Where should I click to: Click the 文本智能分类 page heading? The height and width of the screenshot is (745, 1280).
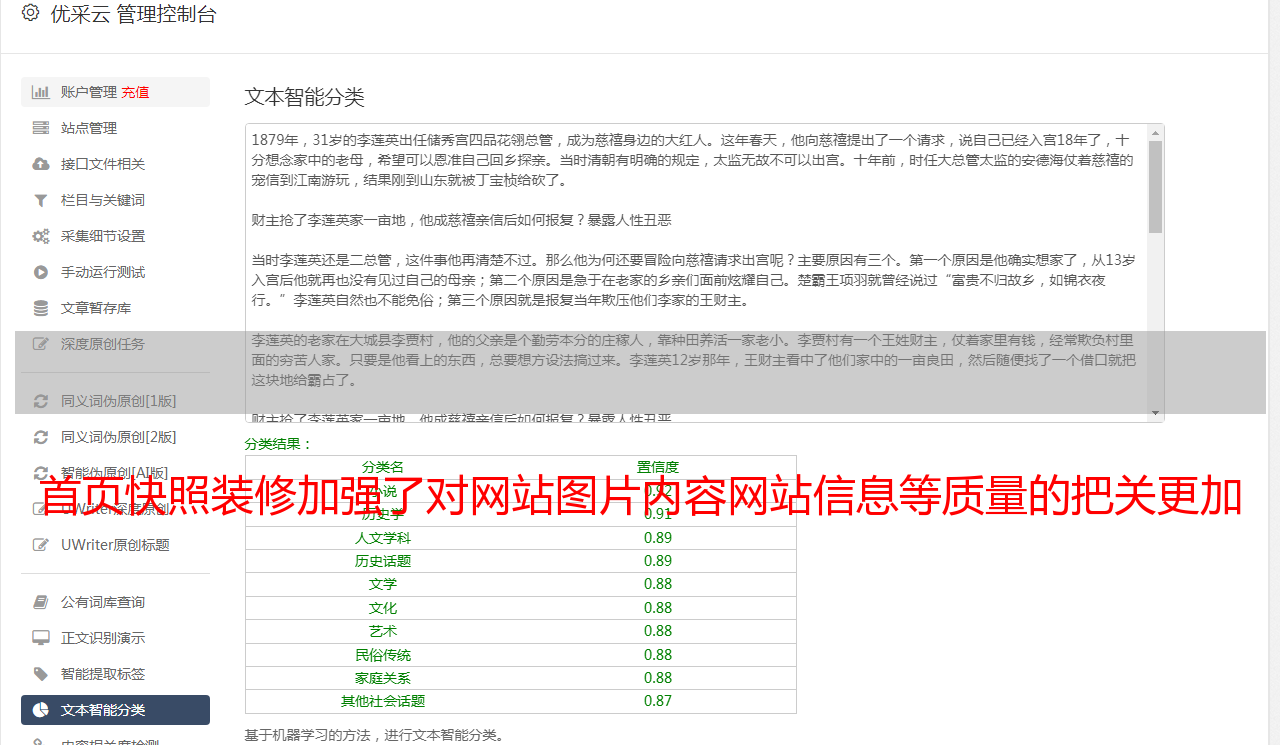(305, 97)
